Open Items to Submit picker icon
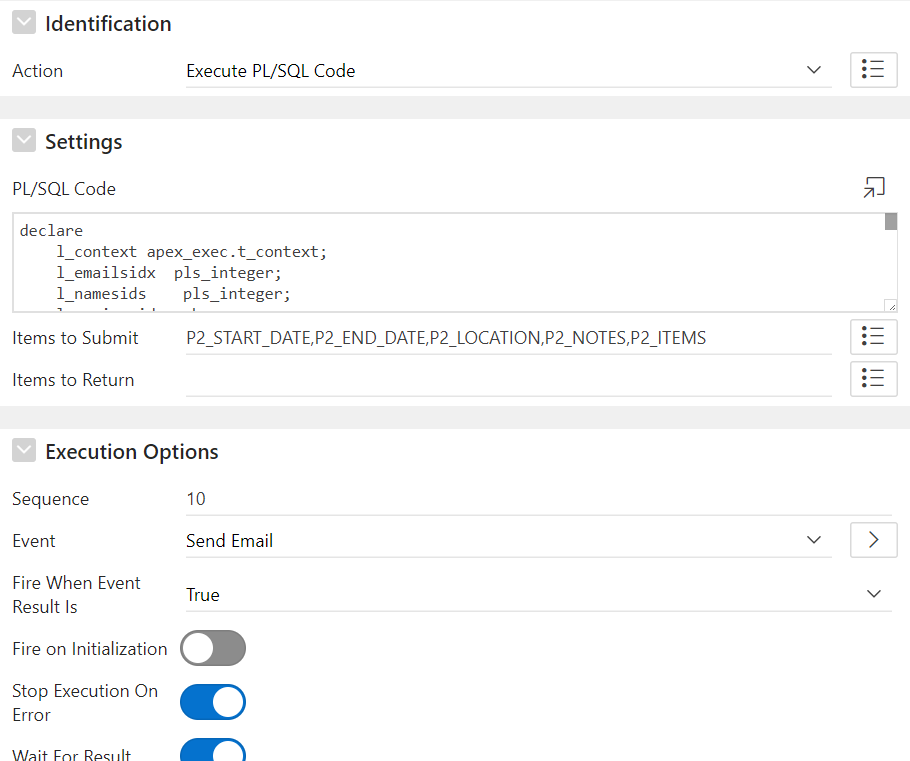The image size is (910, 761). 873,337
